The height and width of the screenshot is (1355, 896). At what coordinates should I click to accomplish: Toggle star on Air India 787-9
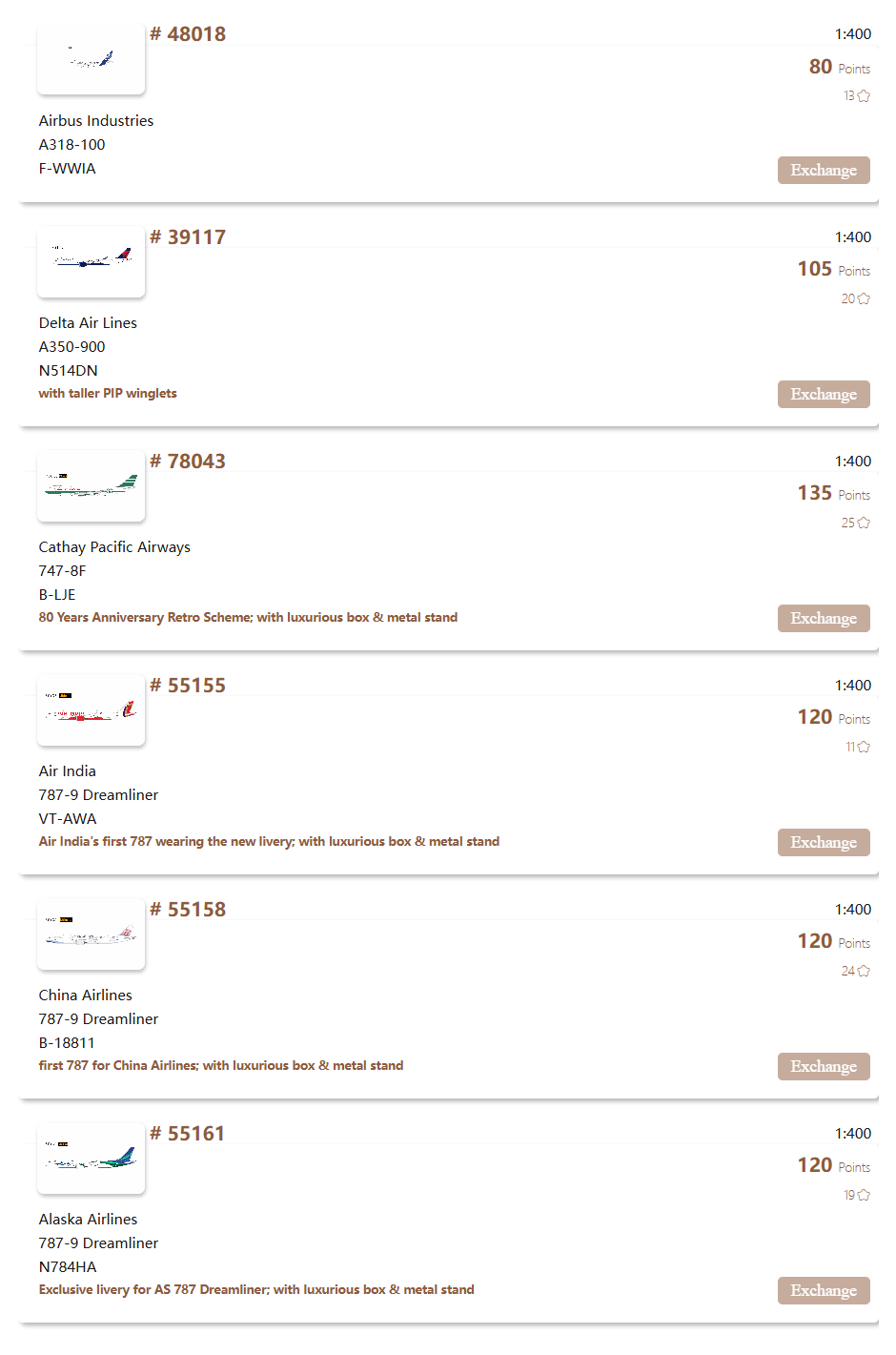tap(864, 747)
